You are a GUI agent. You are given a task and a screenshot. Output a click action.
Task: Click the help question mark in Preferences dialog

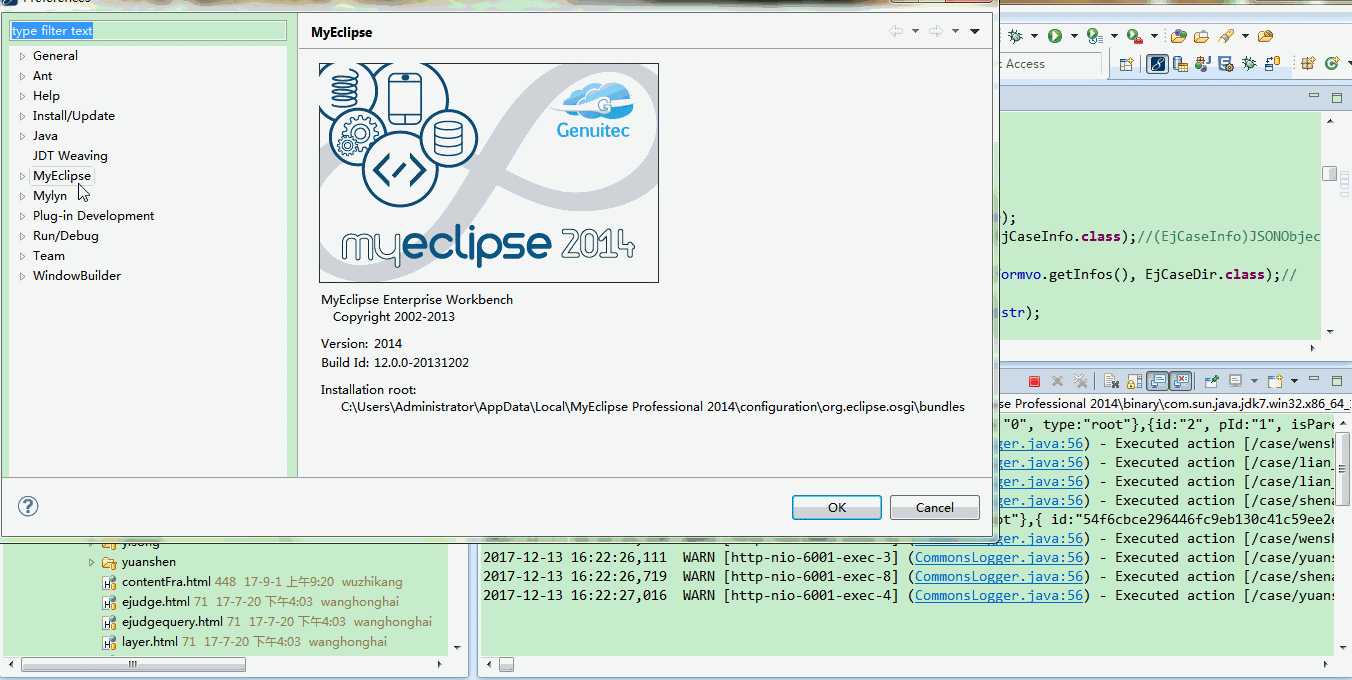pos(28,506)
